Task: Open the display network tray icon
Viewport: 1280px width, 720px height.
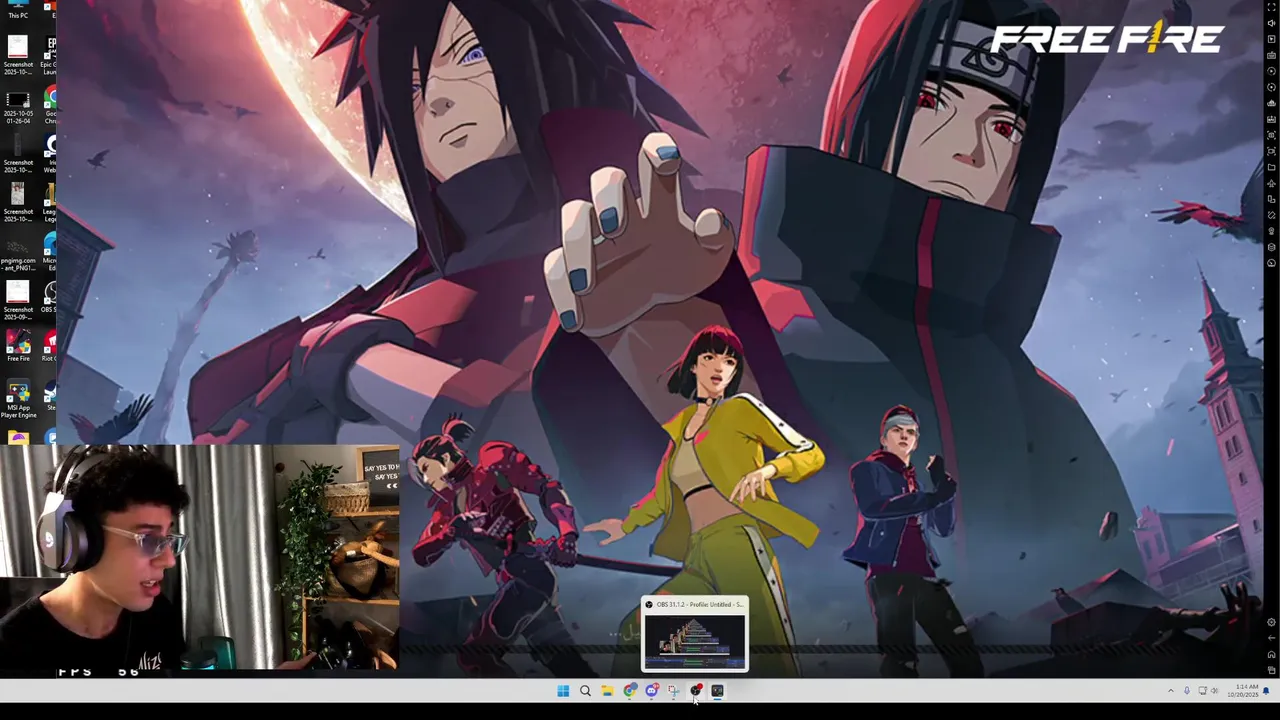Action: coord(1202,690)
